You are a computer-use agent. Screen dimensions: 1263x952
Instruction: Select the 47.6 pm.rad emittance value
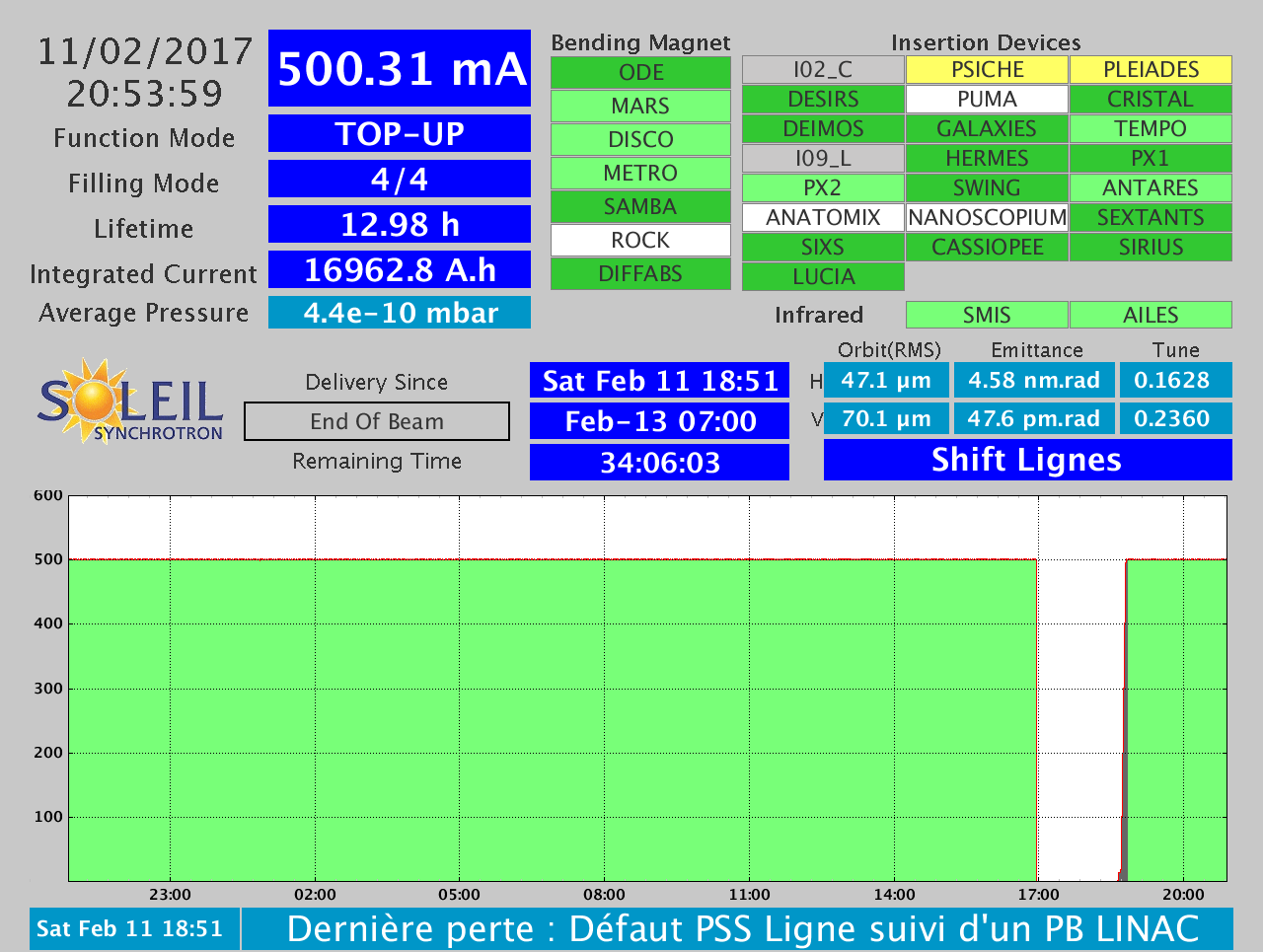(1034, 418)
